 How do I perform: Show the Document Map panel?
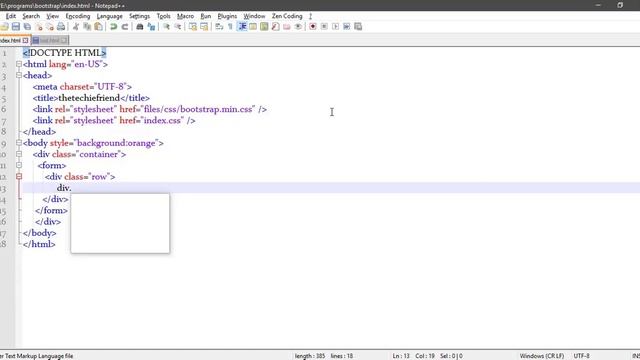[264, 27]
